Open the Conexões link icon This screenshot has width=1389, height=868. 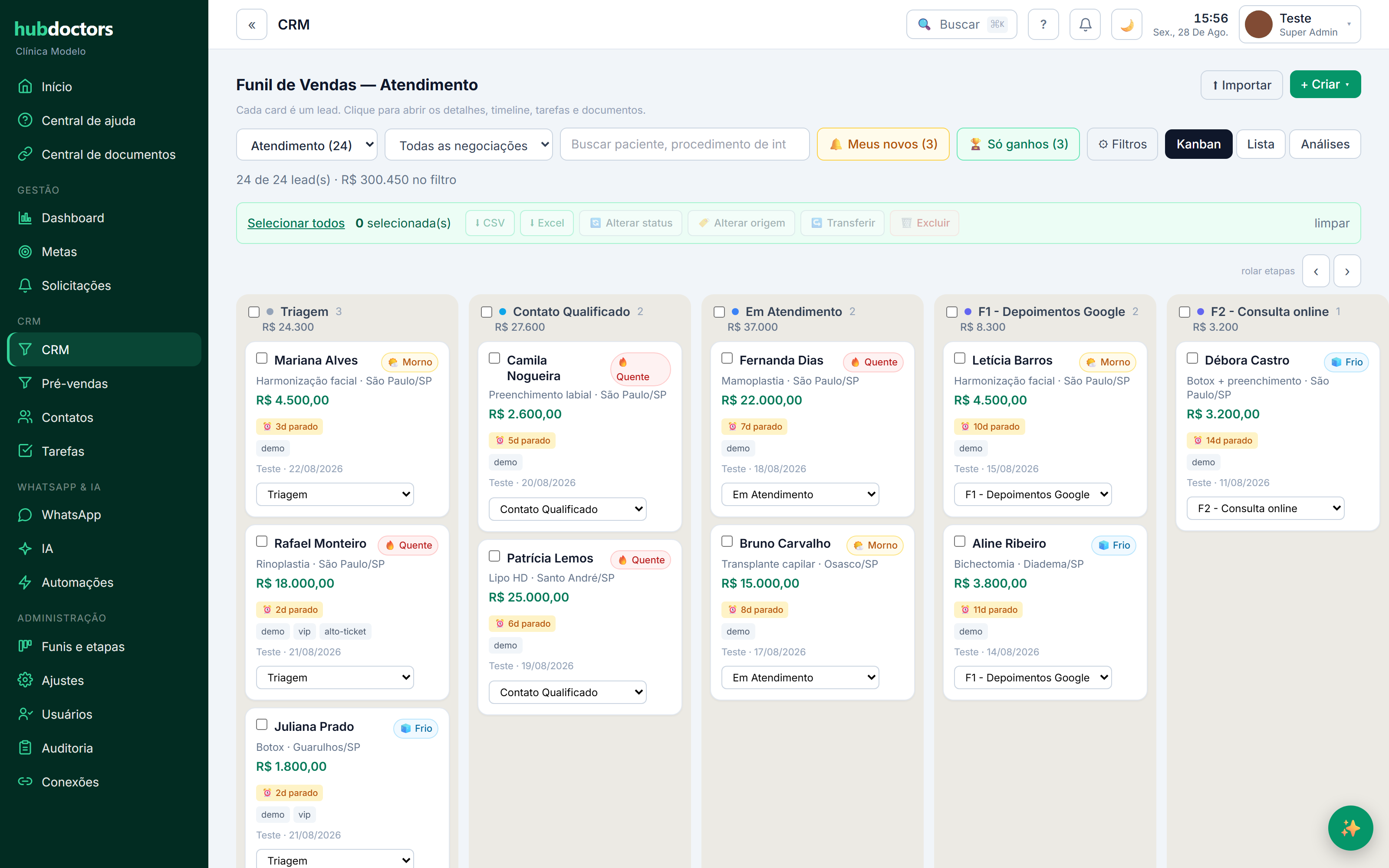point(25,782)
